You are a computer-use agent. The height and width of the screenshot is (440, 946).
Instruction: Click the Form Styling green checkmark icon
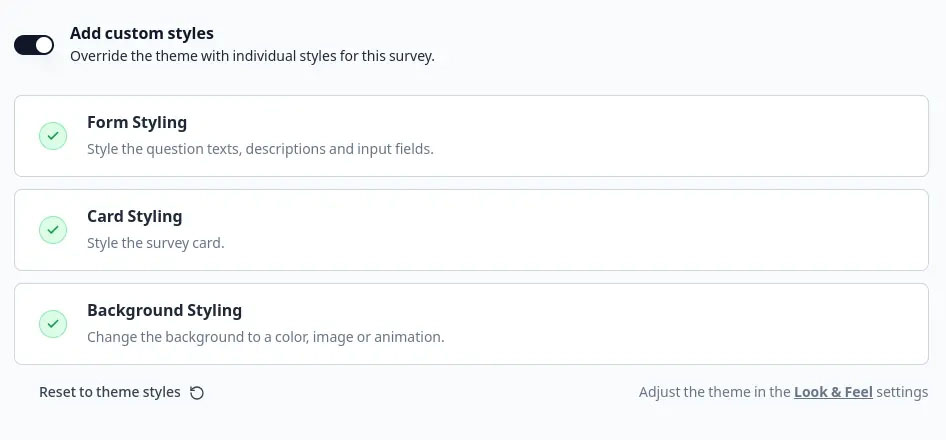(x=53, y=136)
